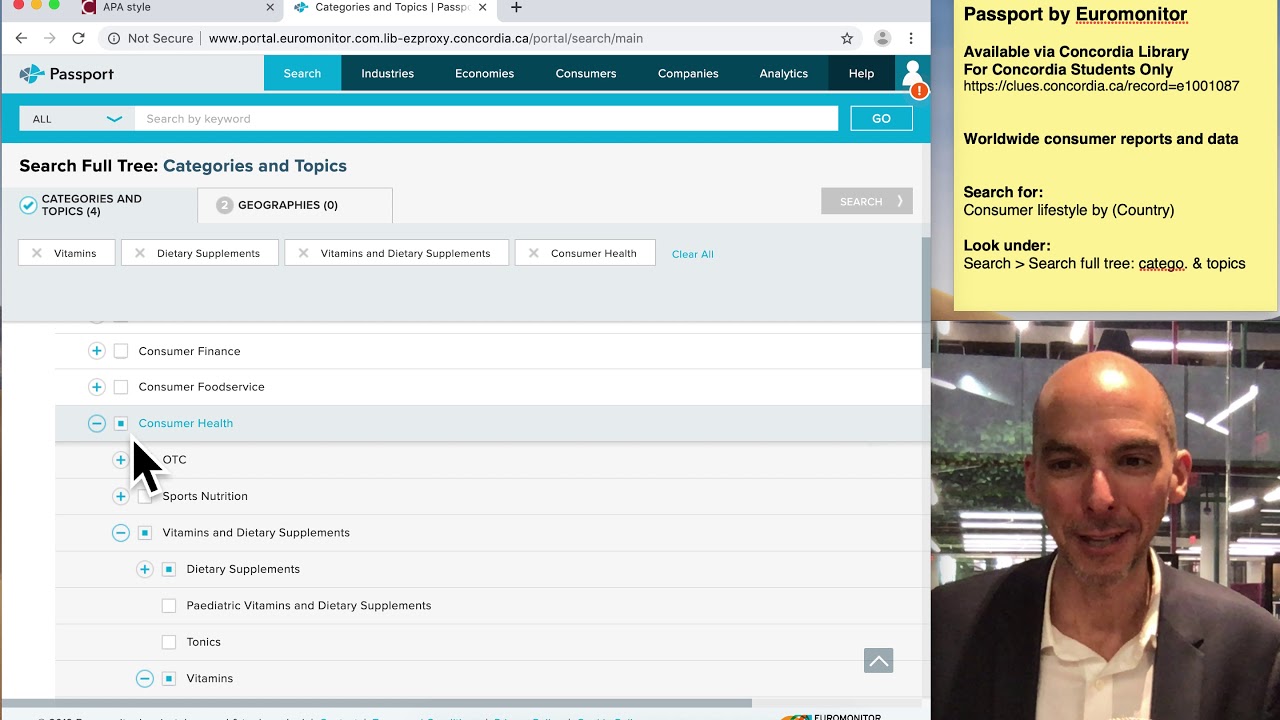1280x720 pixels.
Task: Select Categories and Topics (4) tab
Action: click(x=100, y=205)
